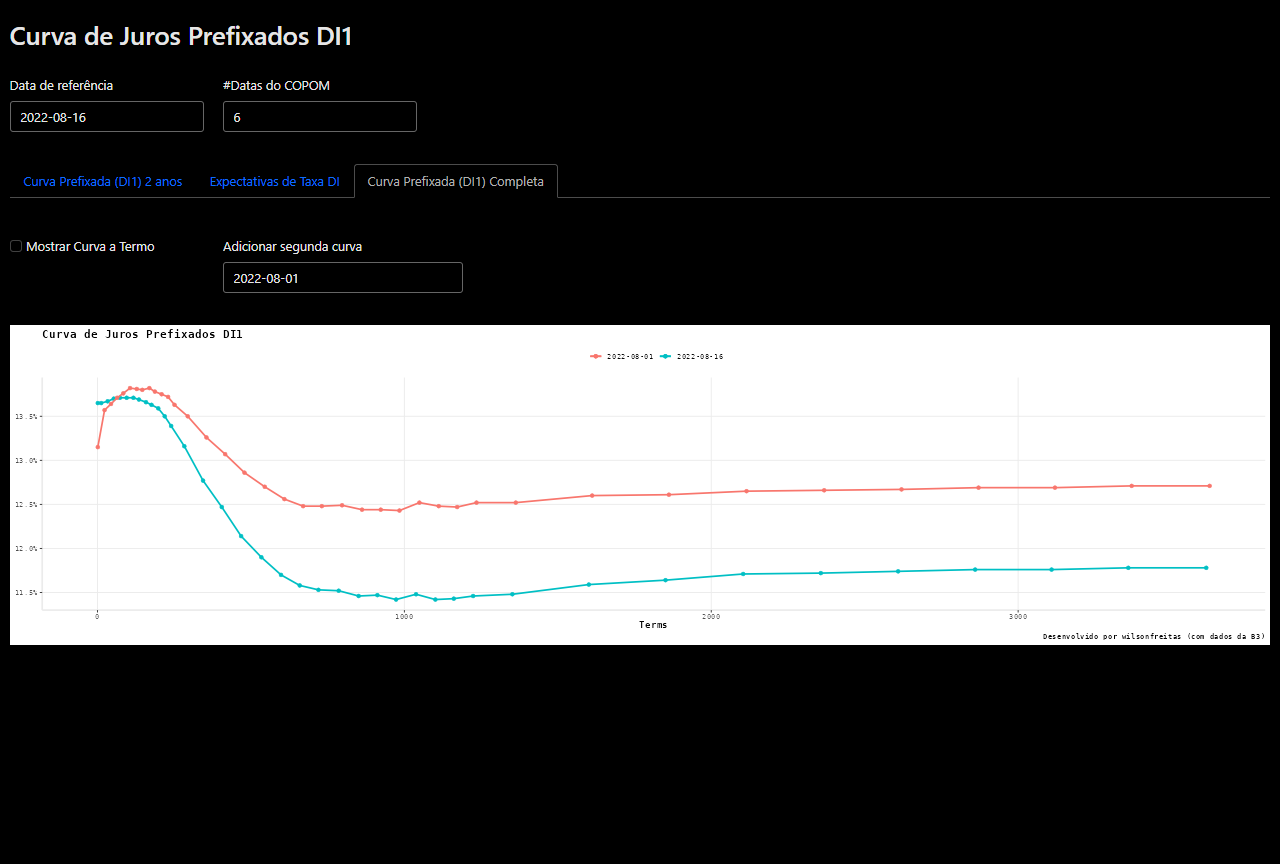Select the rightmost teal curve data point
The image size is (1280, 864).
[x=1206, y=568]
